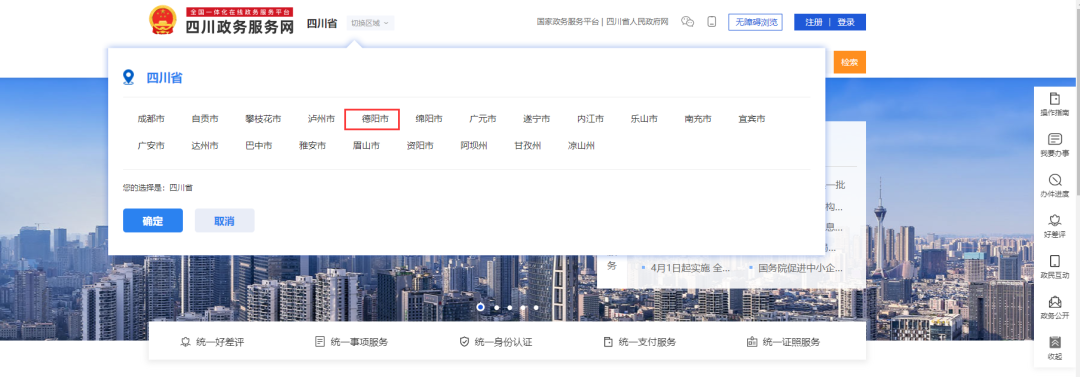Screen dimensions: 1080x377
Task: Select 广安市 in region list
Action: [151, 145]
